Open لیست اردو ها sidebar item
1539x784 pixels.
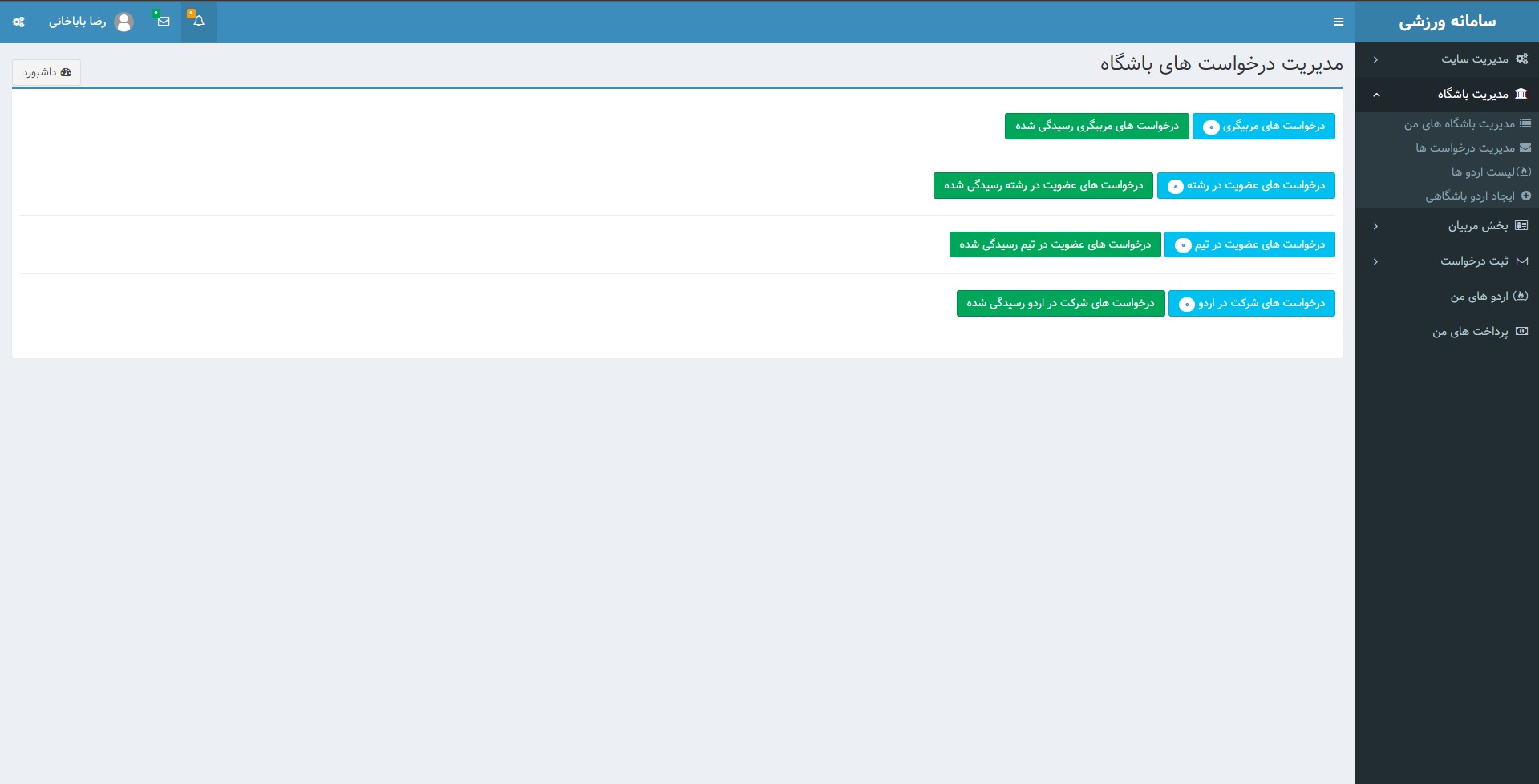tap(1483, 172)
